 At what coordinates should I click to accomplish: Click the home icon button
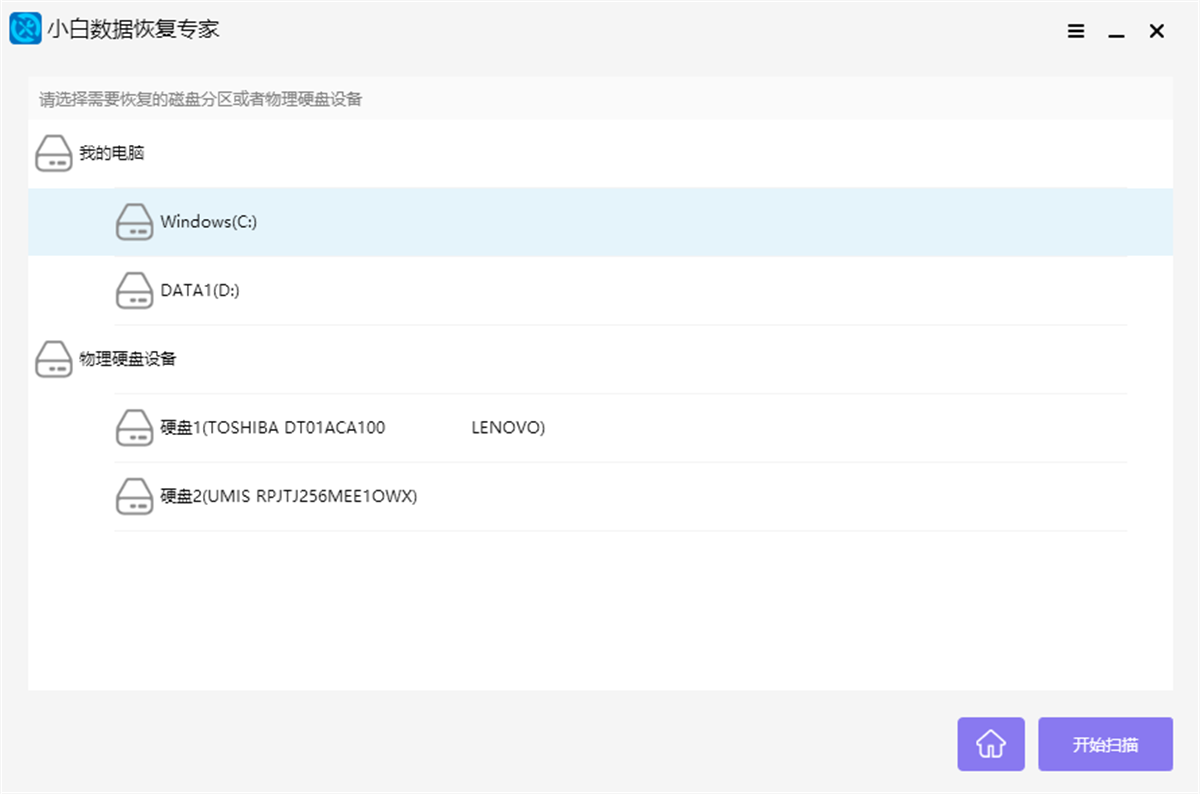click(x=991, y=744)
